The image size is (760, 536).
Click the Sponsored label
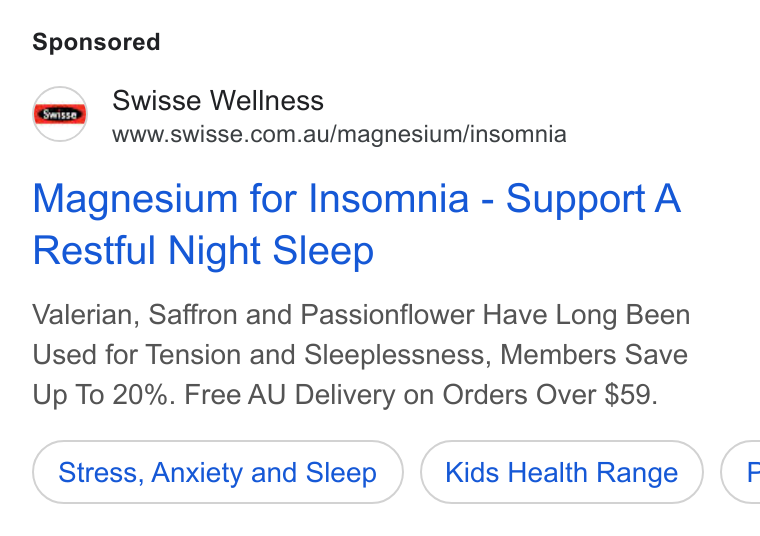tap(96, 42)
